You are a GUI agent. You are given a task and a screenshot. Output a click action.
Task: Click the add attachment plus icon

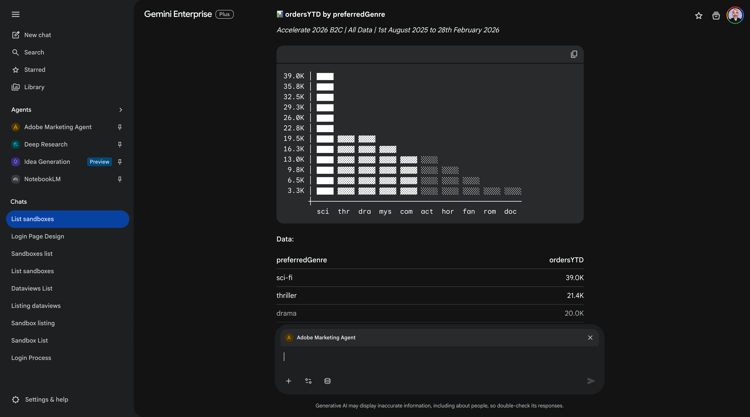coord(289,381)
